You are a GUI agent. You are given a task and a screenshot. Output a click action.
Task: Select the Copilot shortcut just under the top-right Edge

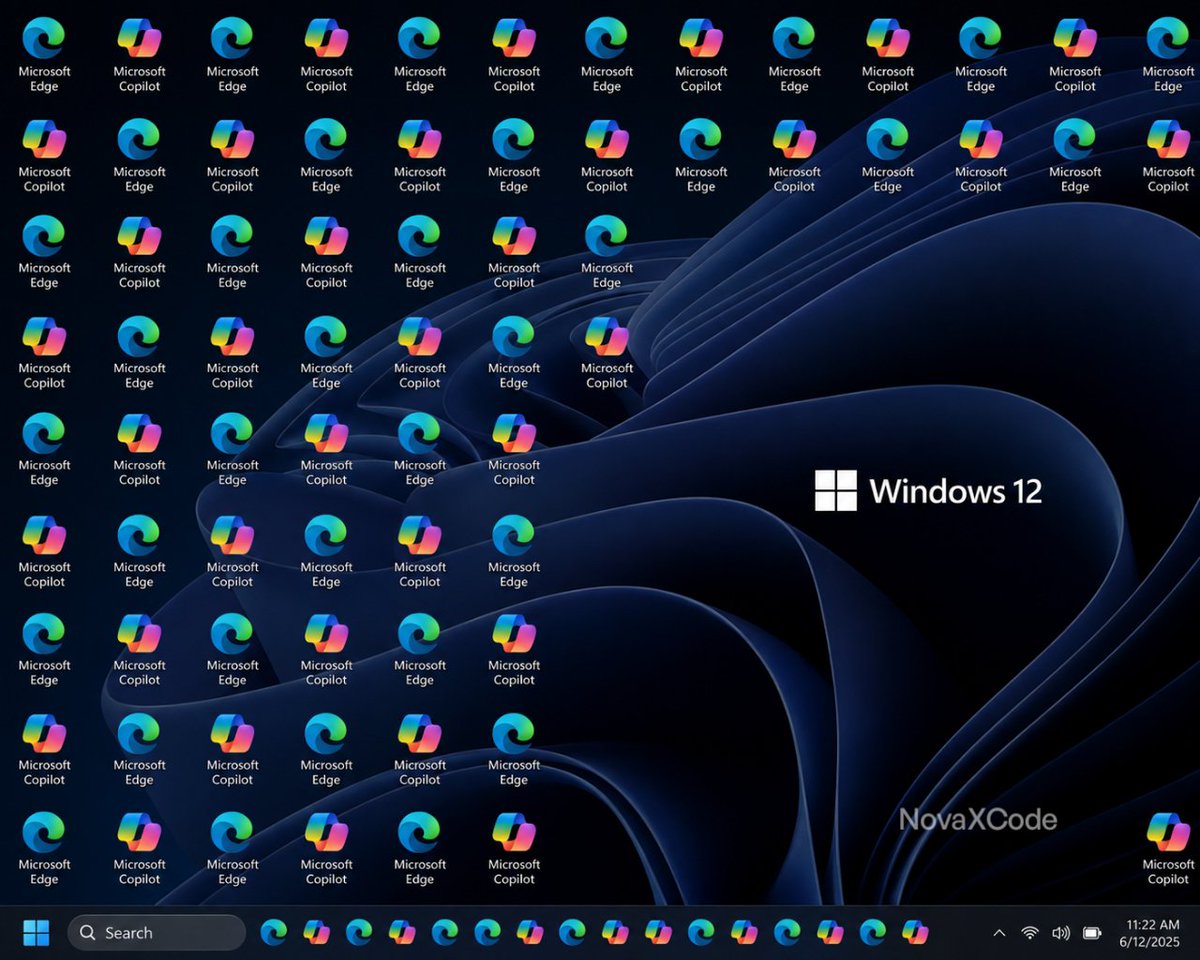[1168, 155]
